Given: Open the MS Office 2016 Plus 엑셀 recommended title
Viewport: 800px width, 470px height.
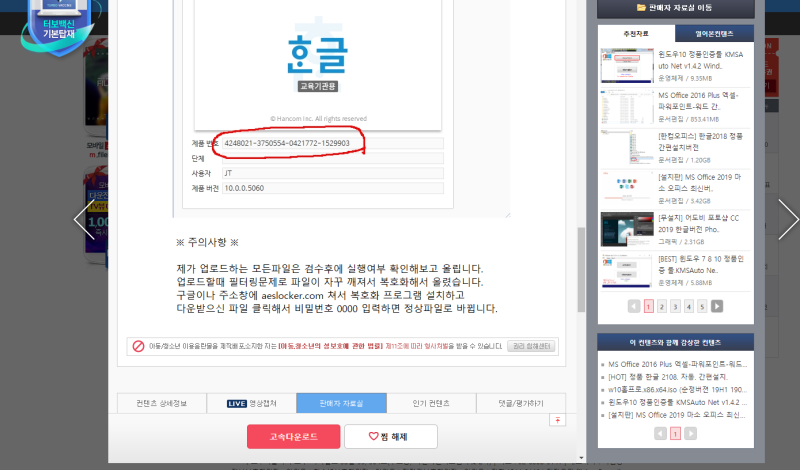Looking at the screenshot, I should (x=698, y=101).
